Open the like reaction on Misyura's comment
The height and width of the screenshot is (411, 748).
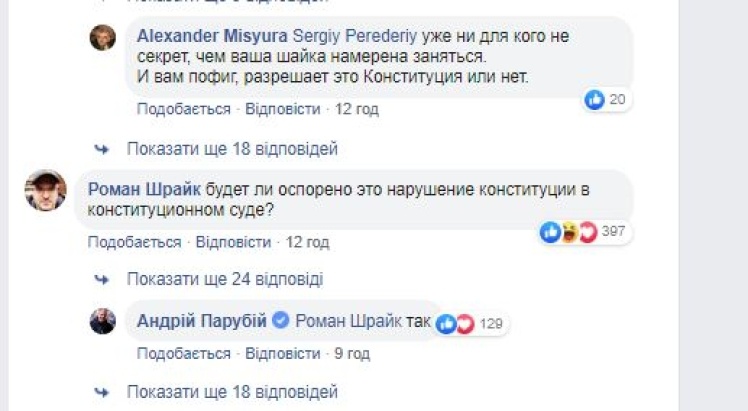click(594, 99)
